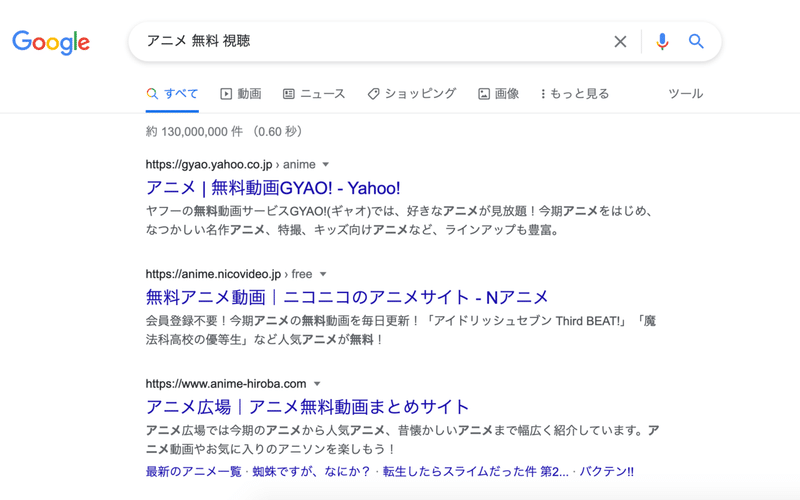Image resolution: width=800 pixels, height=500 pixels.
Task: Click the Google logo
Action: [x=51, y=42]
